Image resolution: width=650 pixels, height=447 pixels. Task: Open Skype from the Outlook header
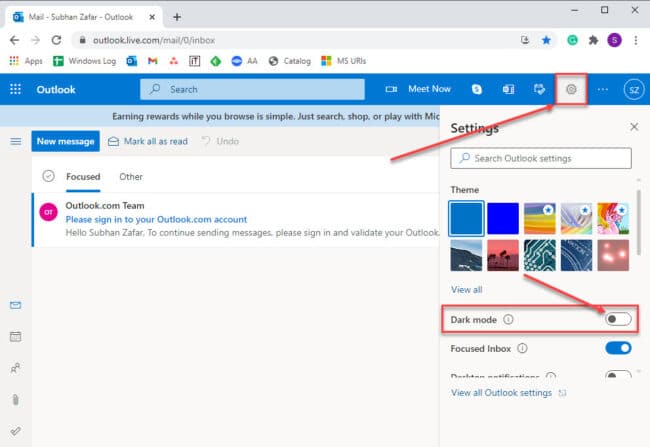(477, 89)
